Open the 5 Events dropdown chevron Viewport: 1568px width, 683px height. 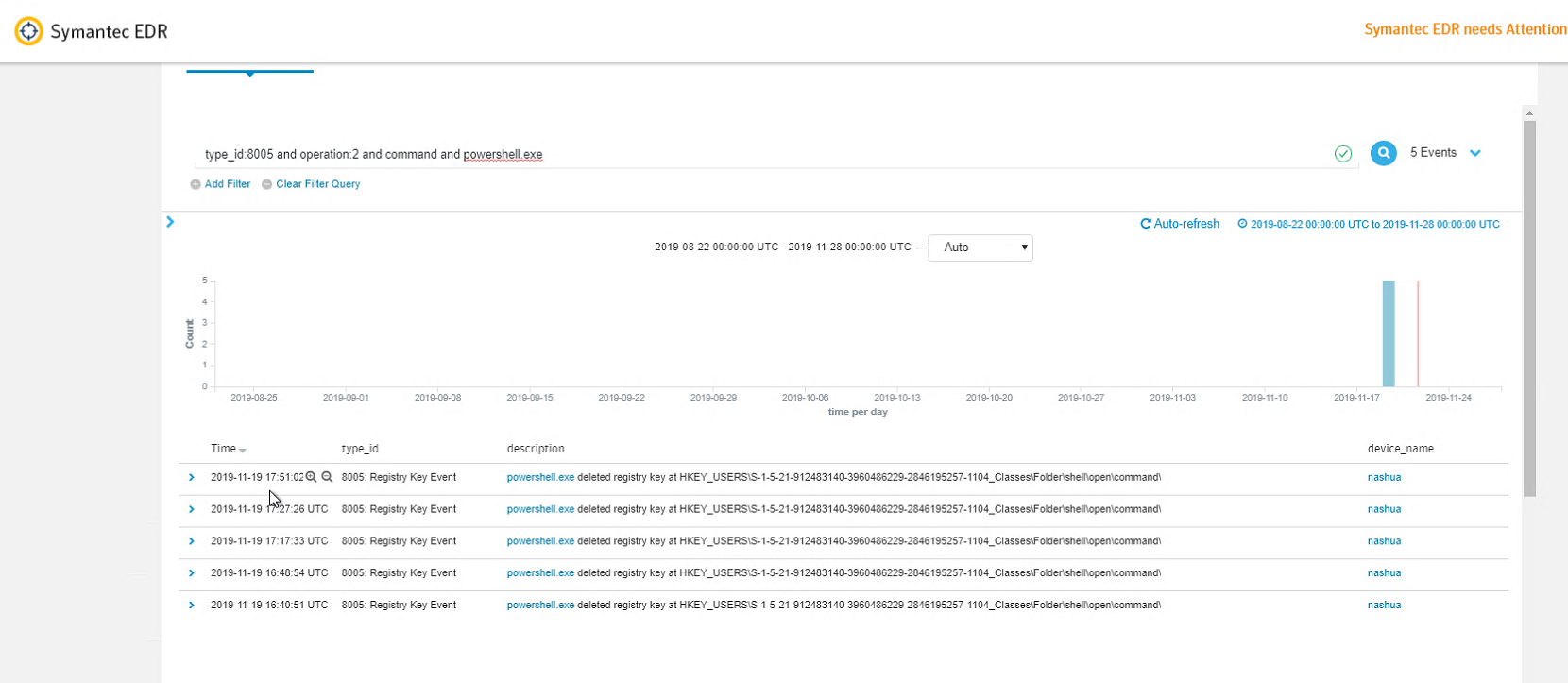[1475, 153]
